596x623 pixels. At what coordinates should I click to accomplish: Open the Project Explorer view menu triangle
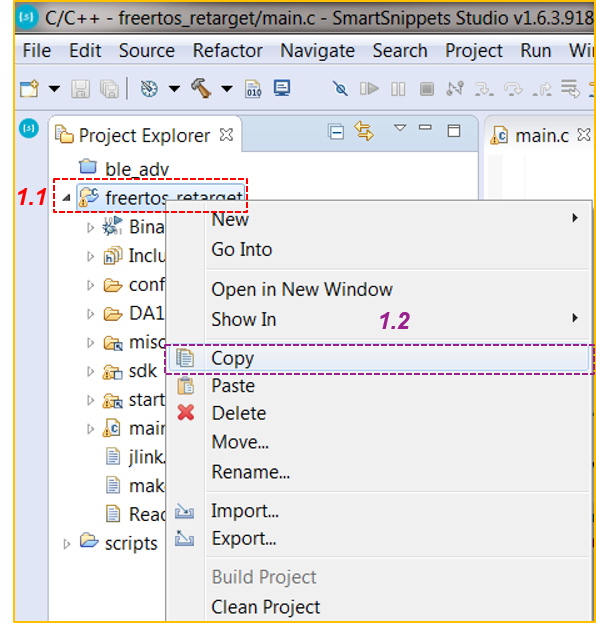tap(400, 128)
